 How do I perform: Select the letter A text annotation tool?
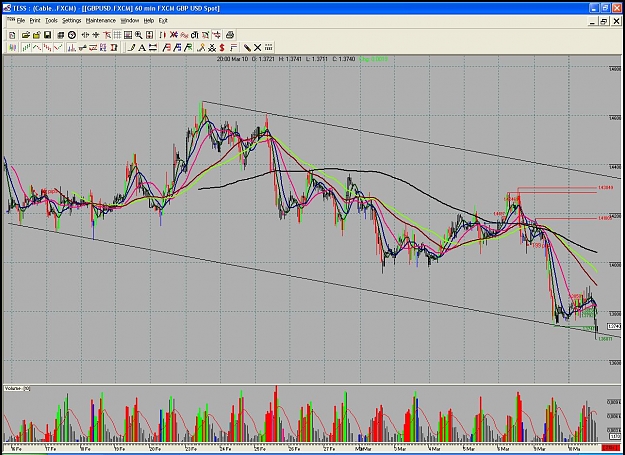coord(142,48)
